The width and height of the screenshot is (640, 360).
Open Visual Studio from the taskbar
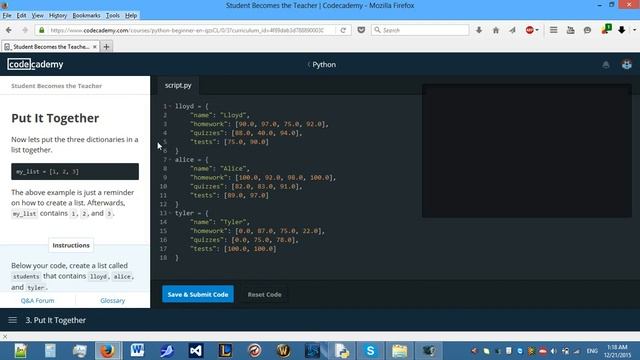[196, 351]
